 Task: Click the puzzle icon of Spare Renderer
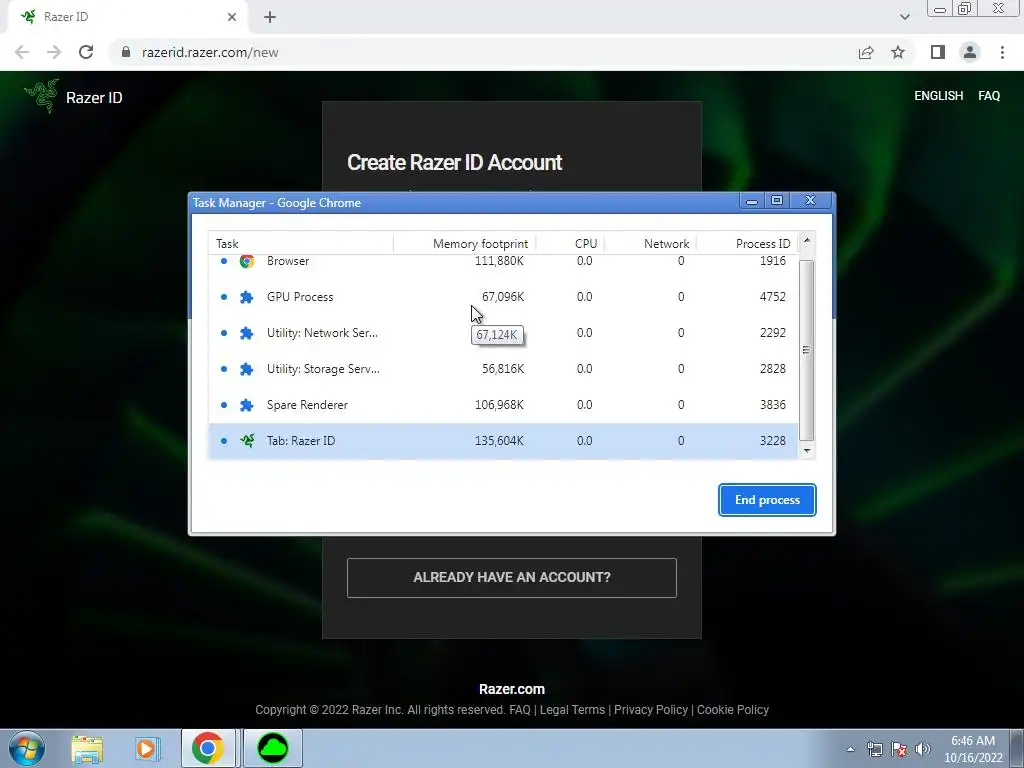click(x=247, y=405)
